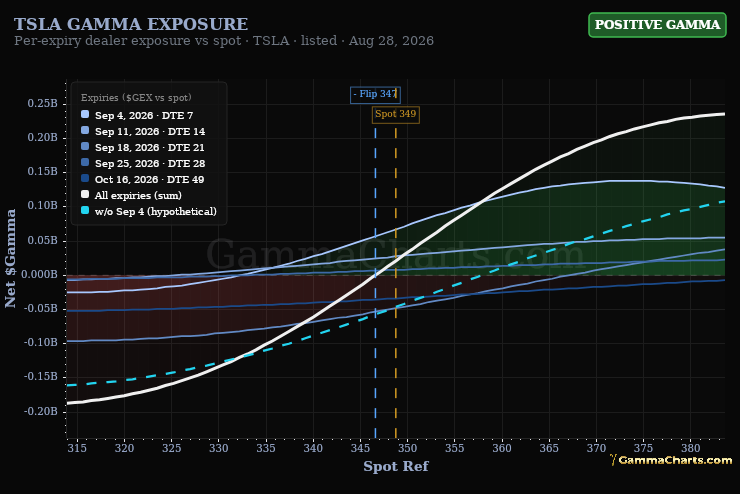Click the '325' x-axis tick label
740x494 pixels.
[171, 448]
